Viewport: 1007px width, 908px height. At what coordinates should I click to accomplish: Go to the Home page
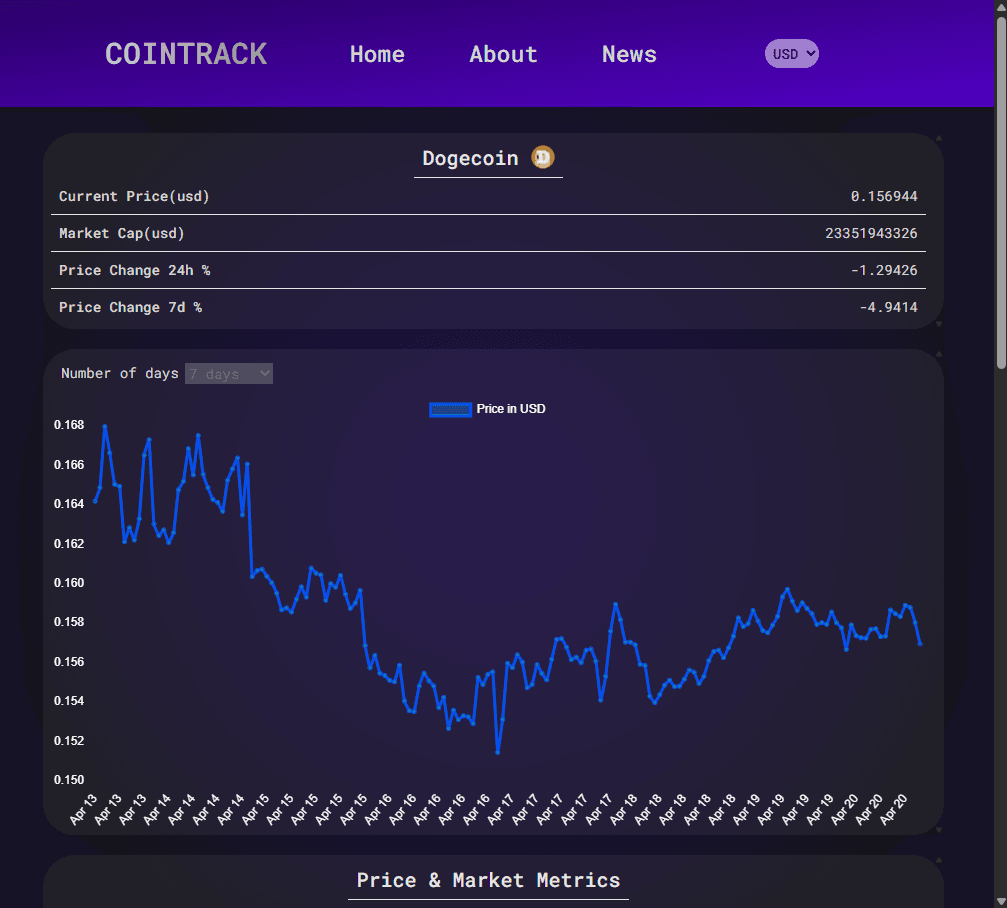[377, 55]
